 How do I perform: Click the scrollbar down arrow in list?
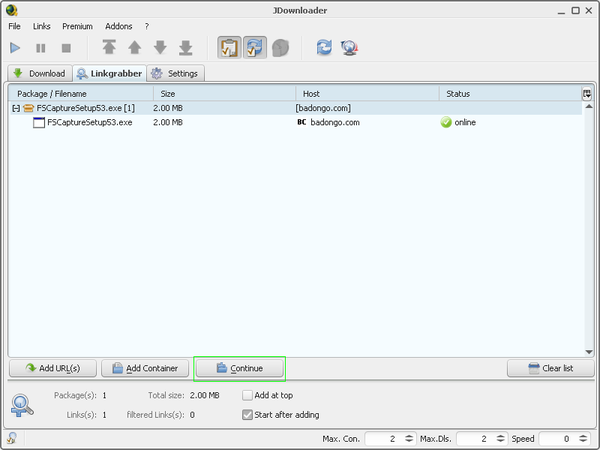coord(589,352)
